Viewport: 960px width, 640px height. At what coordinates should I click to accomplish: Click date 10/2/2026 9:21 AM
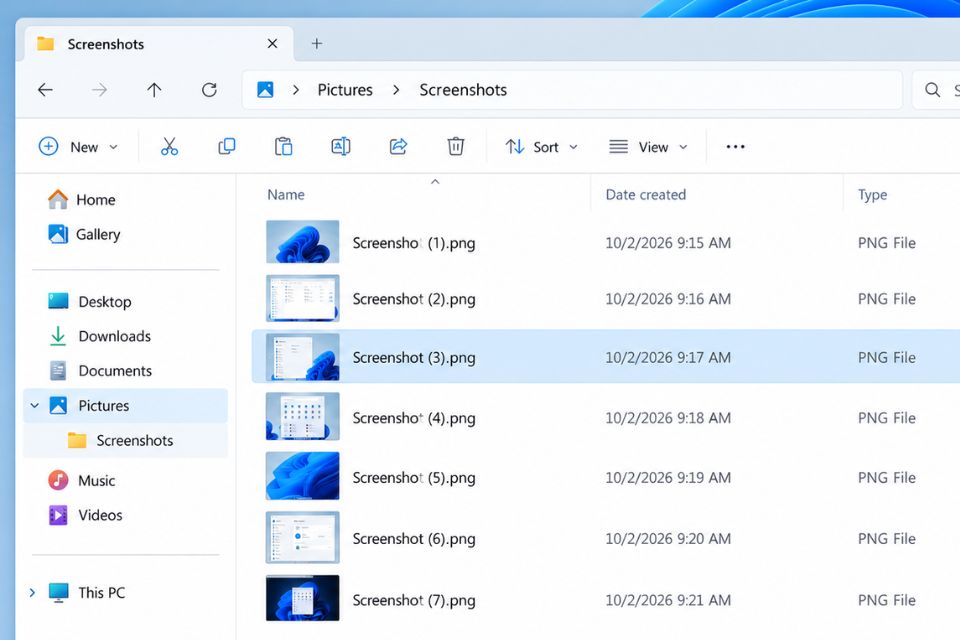pyautogui.click(x=668, y=600)
